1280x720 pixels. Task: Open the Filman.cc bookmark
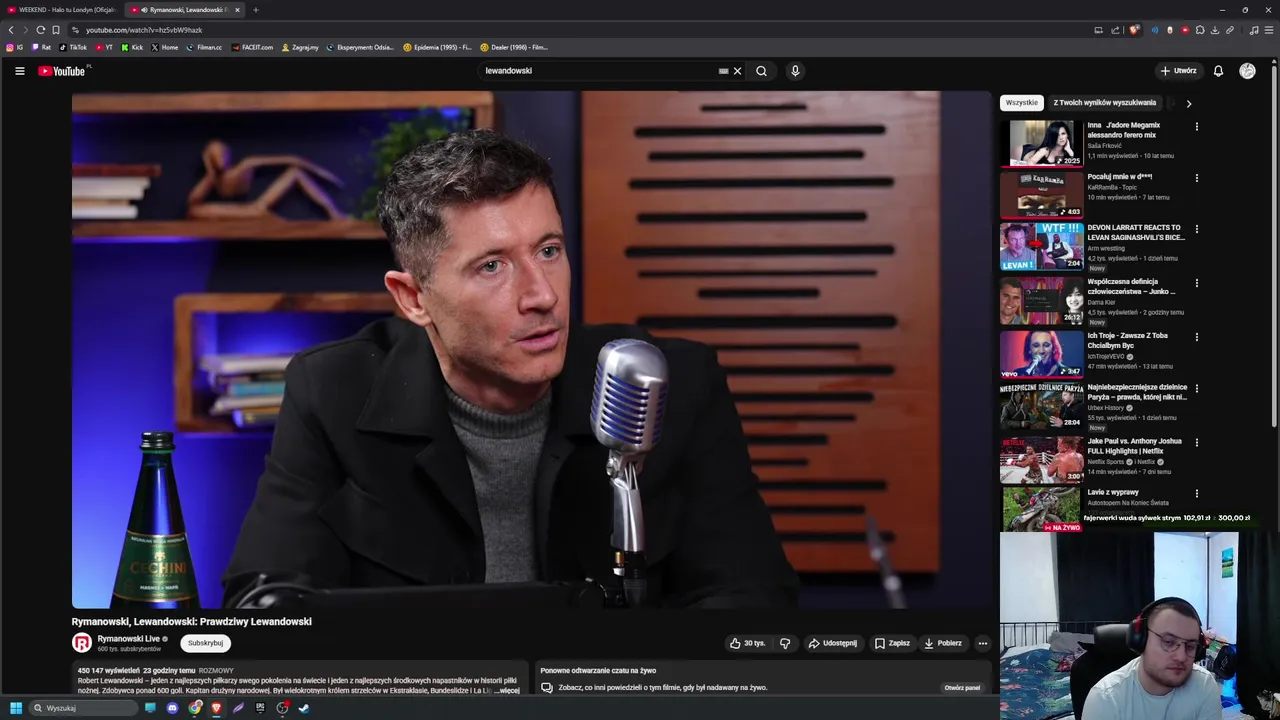(205, 47)
